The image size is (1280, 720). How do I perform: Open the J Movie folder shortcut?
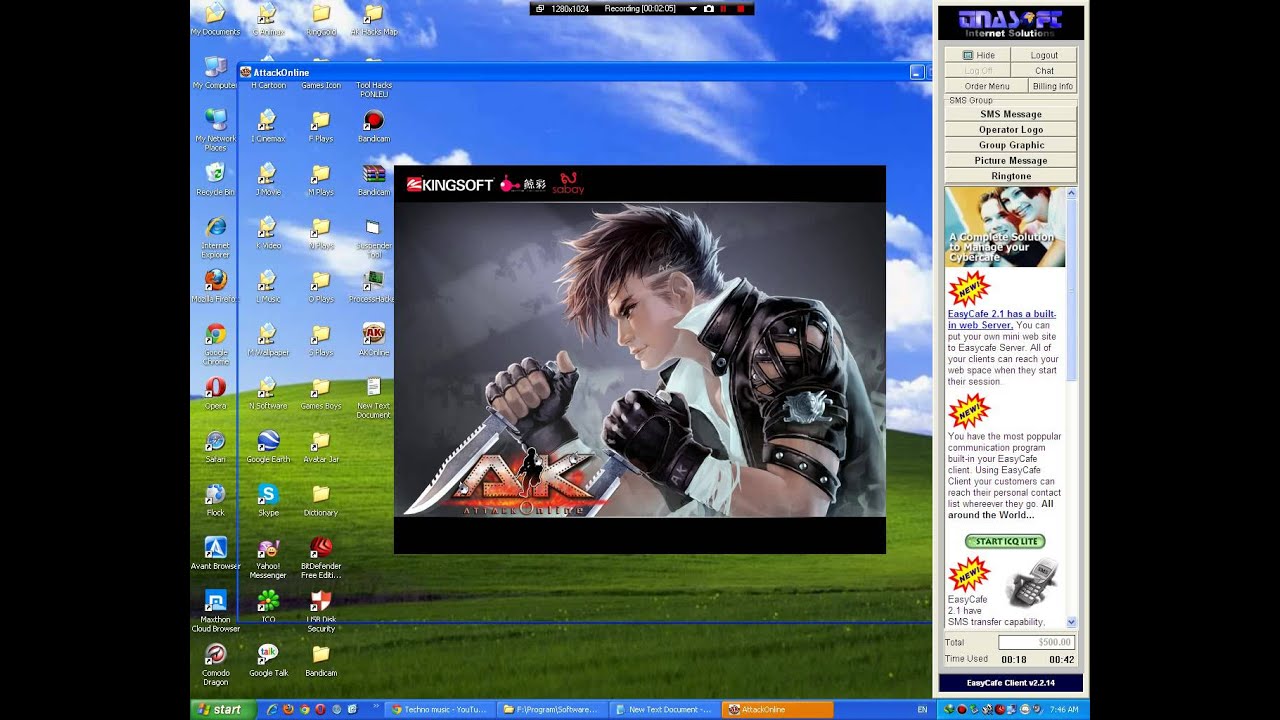pos(267,179)
